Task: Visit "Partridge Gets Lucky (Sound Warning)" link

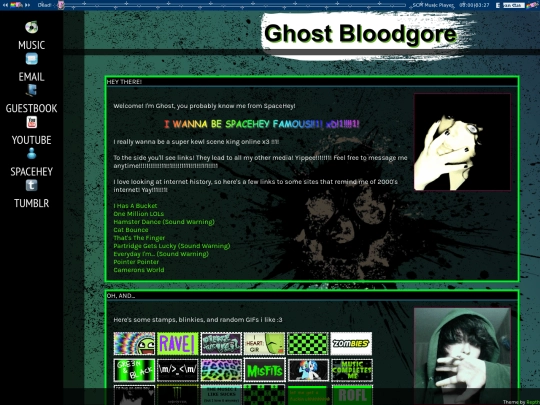Action: pyautogui.click(x=172, y=246)
